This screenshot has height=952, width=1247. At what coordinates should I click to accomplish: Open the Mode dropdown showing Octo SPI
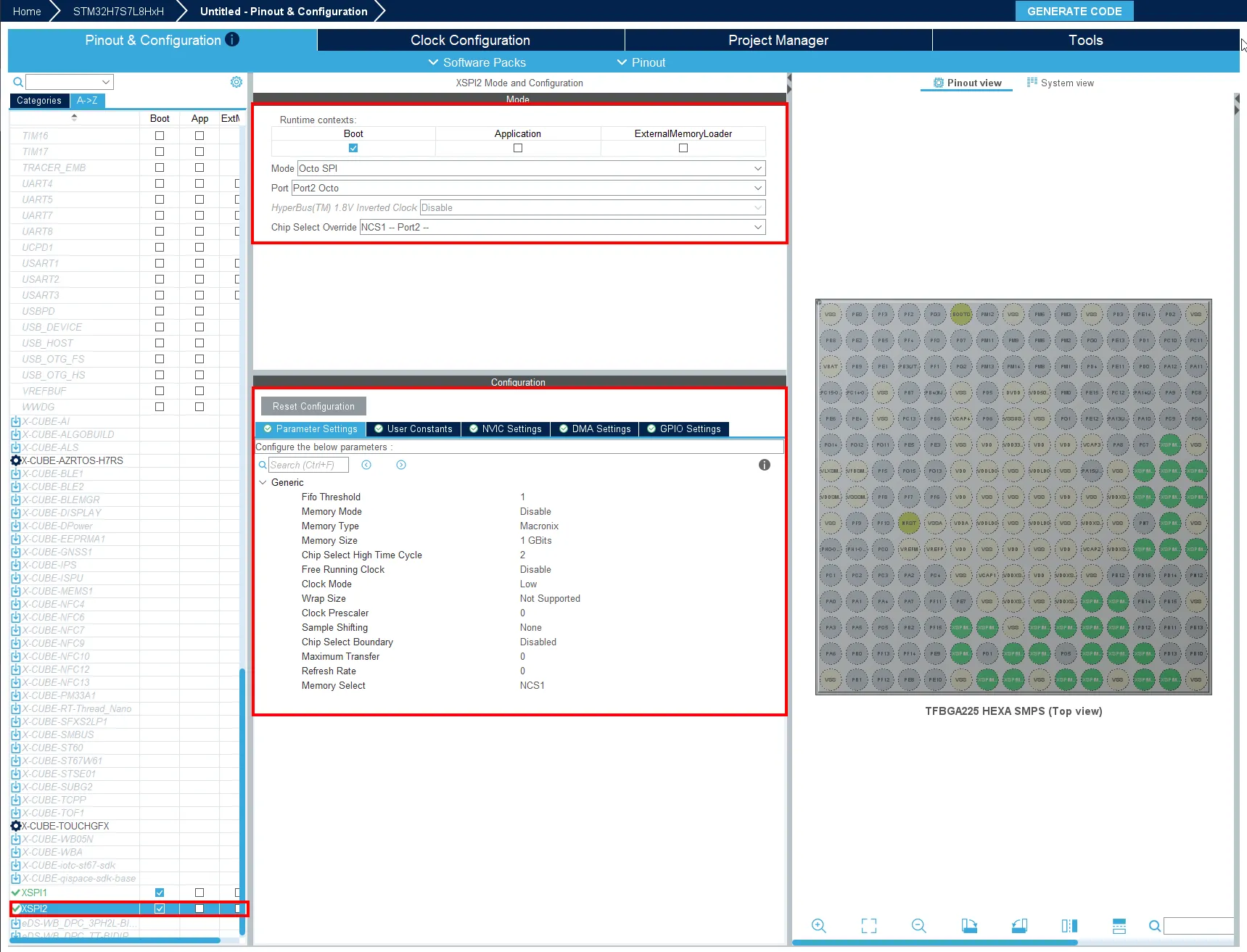click(531, 168)
